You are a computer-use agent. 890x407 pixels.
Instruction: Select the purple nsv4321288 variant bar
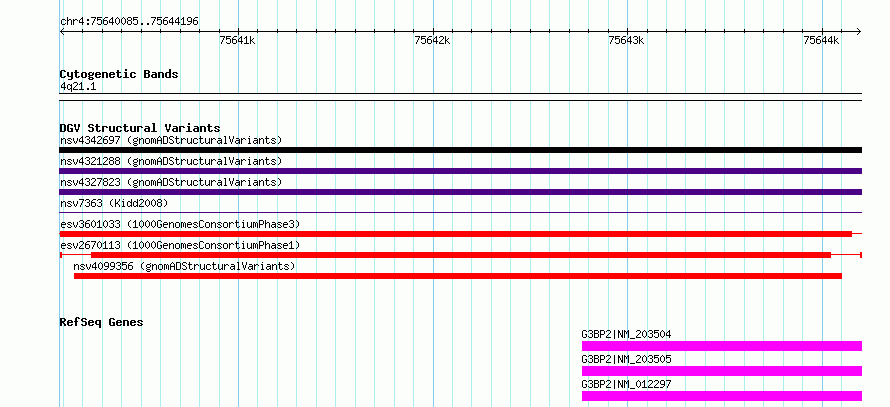(x=460, y=171)
